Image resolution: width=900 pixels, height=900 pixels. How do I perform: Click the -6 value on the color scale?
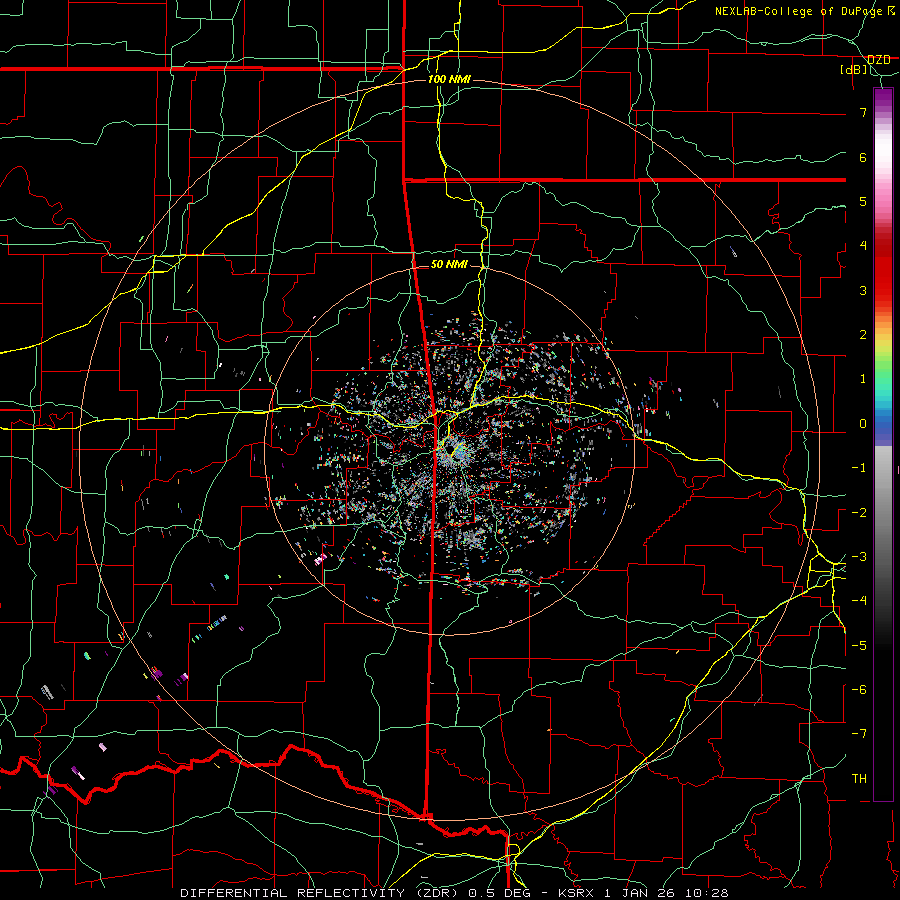[859, 690]
